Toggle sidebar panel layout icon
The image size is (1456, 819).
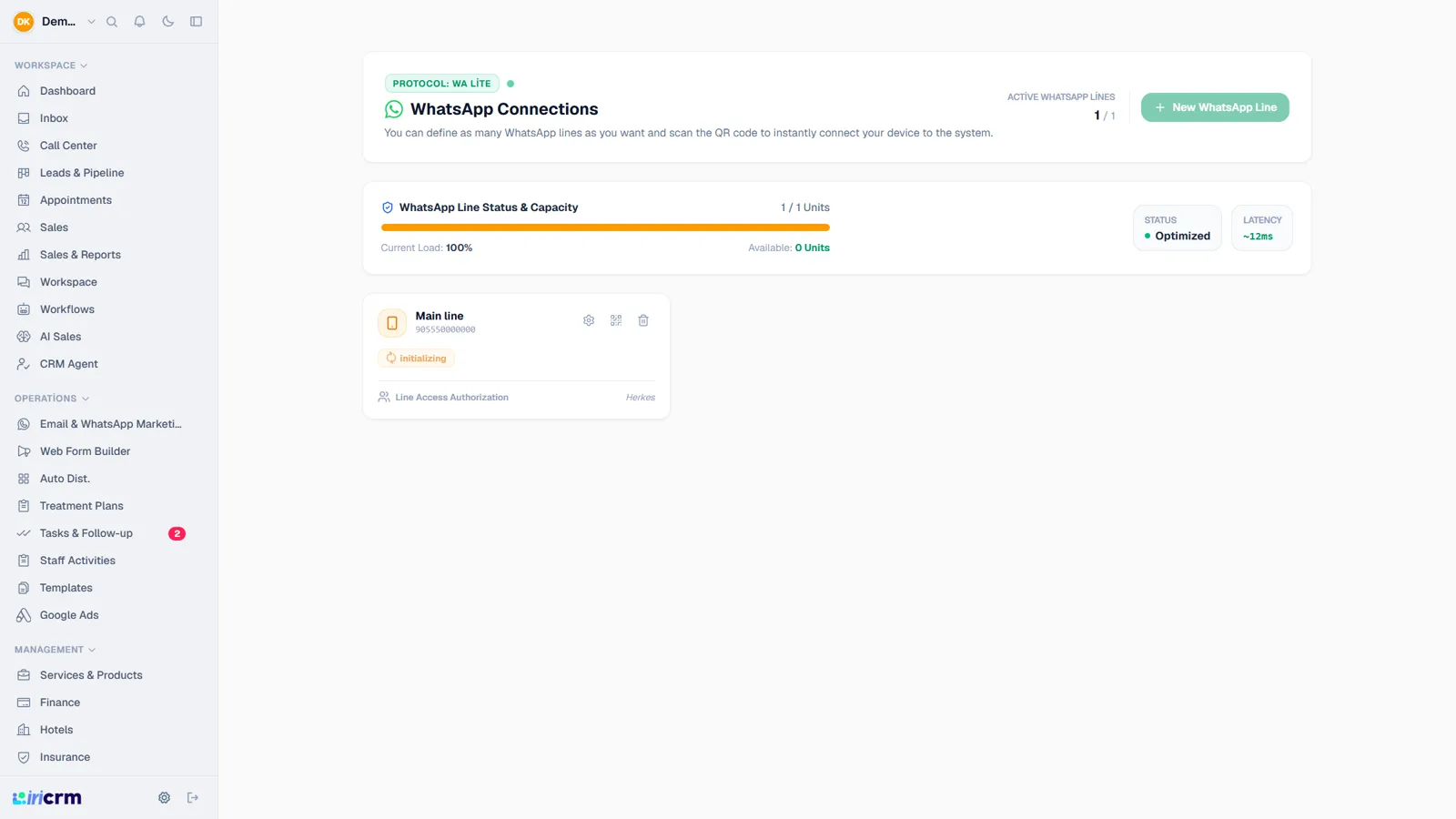coord(196,22)
